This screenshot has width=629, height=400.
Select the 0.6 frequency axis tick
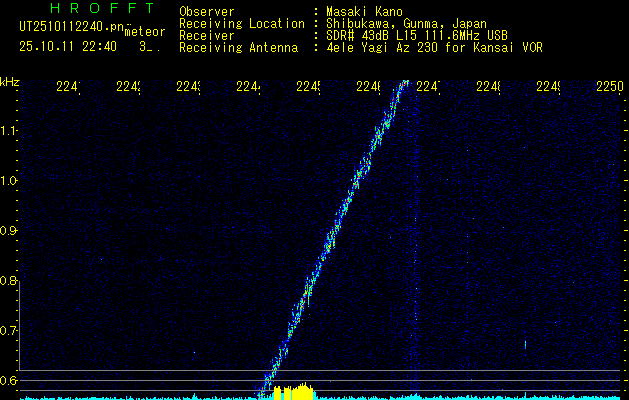pos(10,380)
